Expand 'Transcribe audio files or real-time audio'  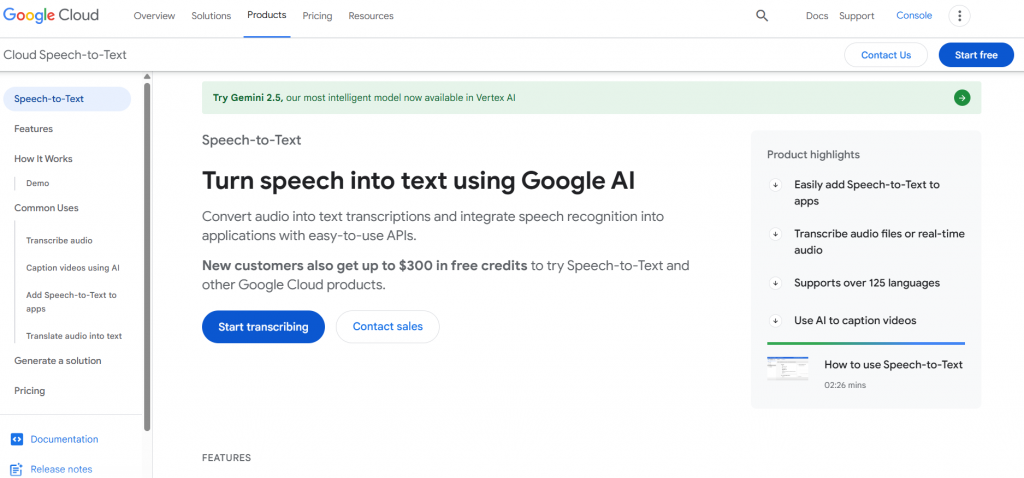pos(775,234)
